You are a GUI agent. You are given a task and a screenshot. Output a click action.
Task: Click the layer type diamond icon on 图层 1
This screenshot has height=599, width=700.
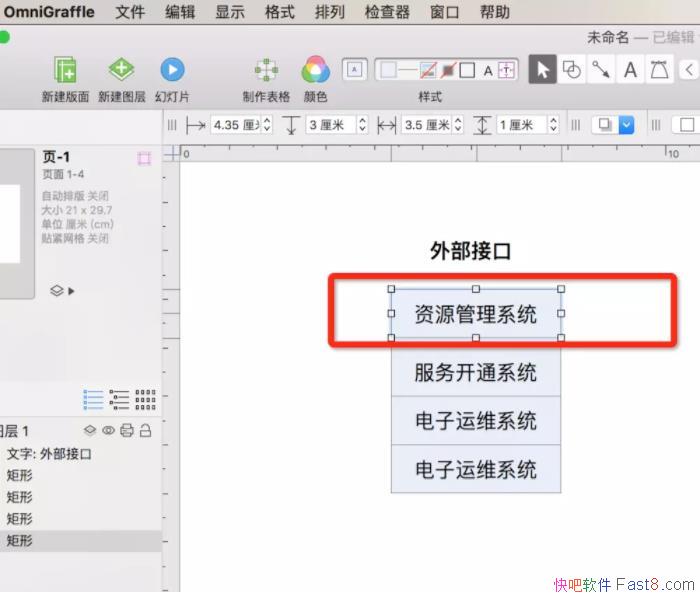90,430
